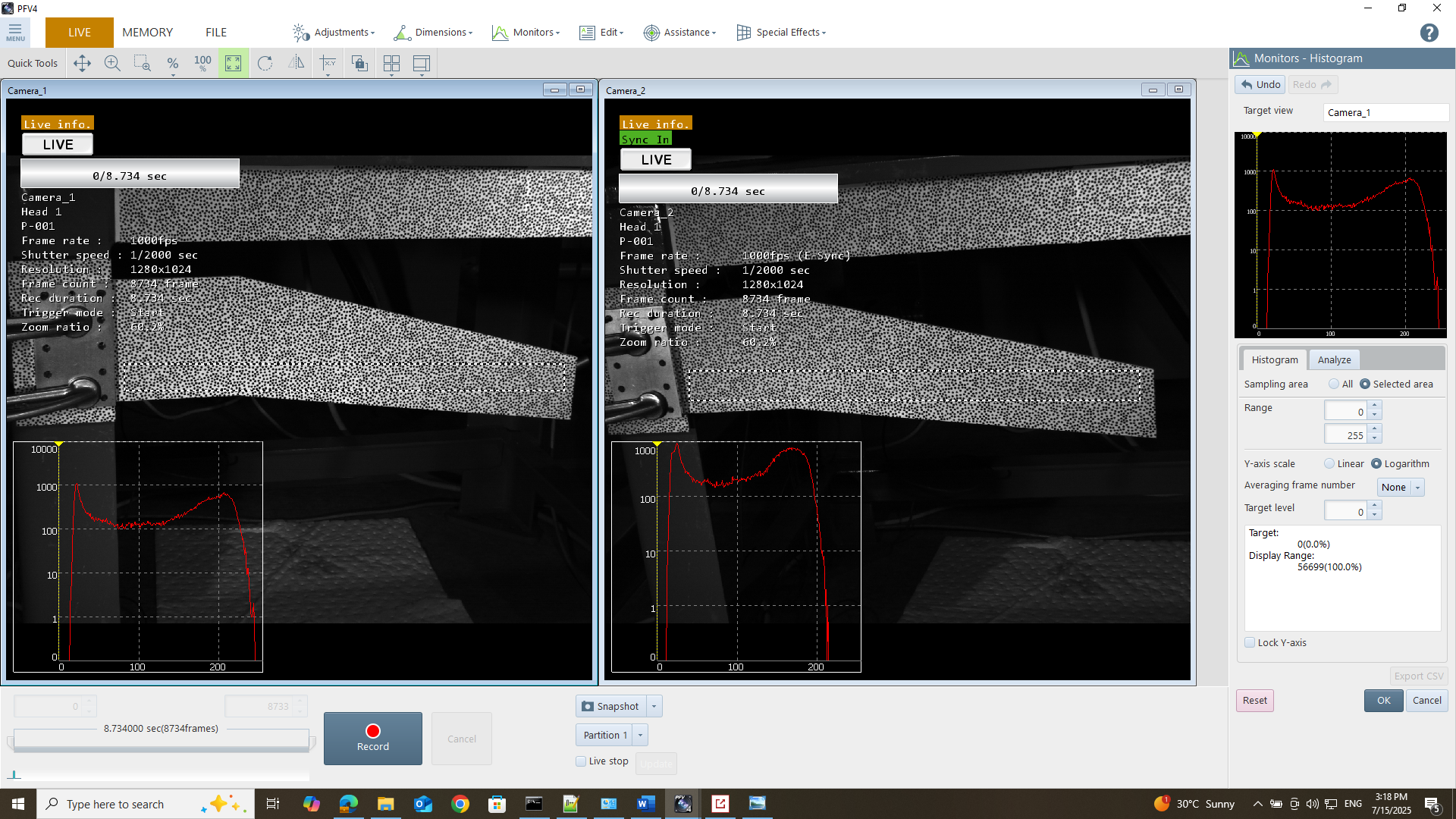
Task: Open the quad view layout icon
Action: [392, 63]
